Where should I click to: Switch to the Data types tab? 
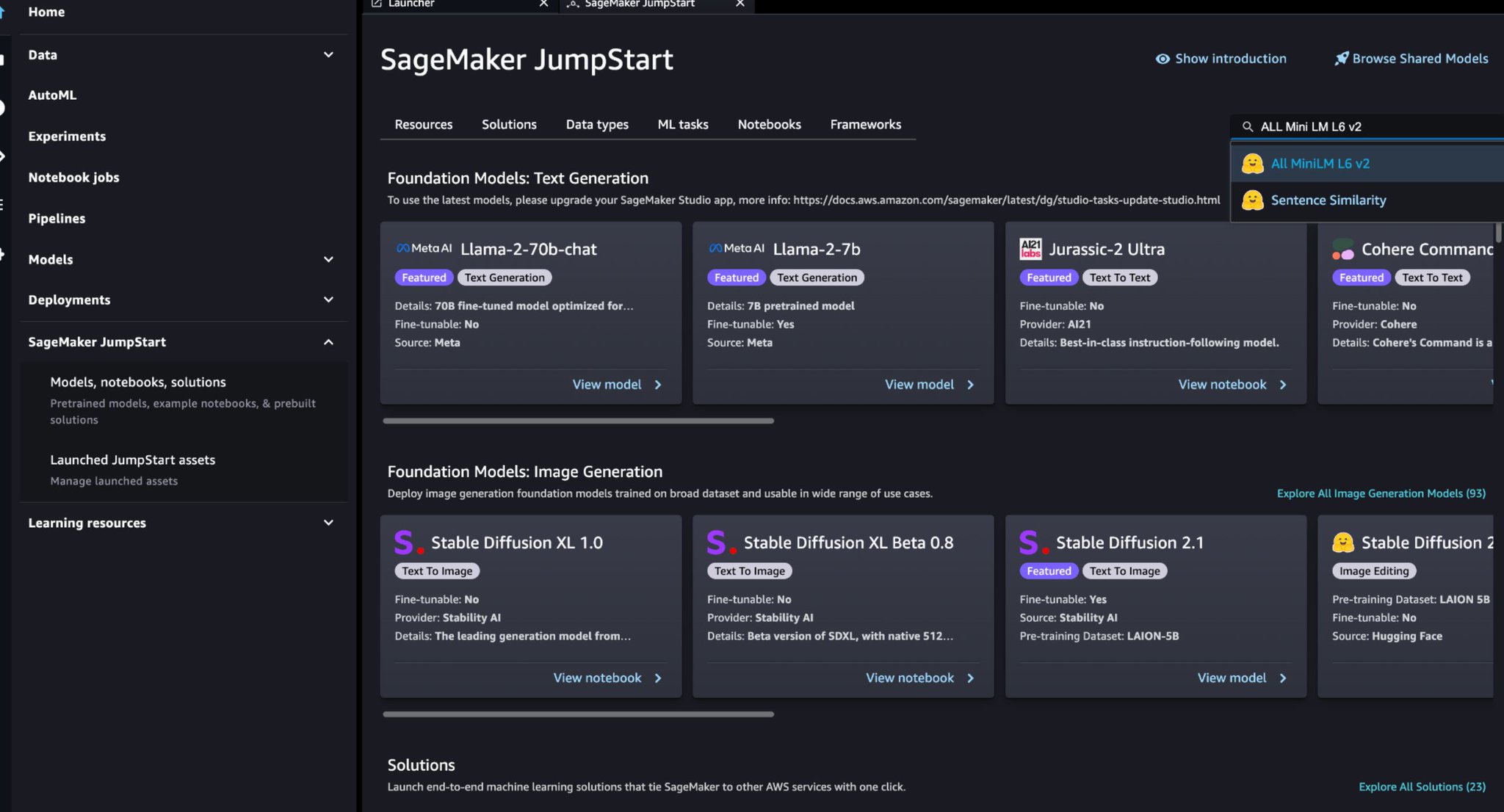click(597, 125)
